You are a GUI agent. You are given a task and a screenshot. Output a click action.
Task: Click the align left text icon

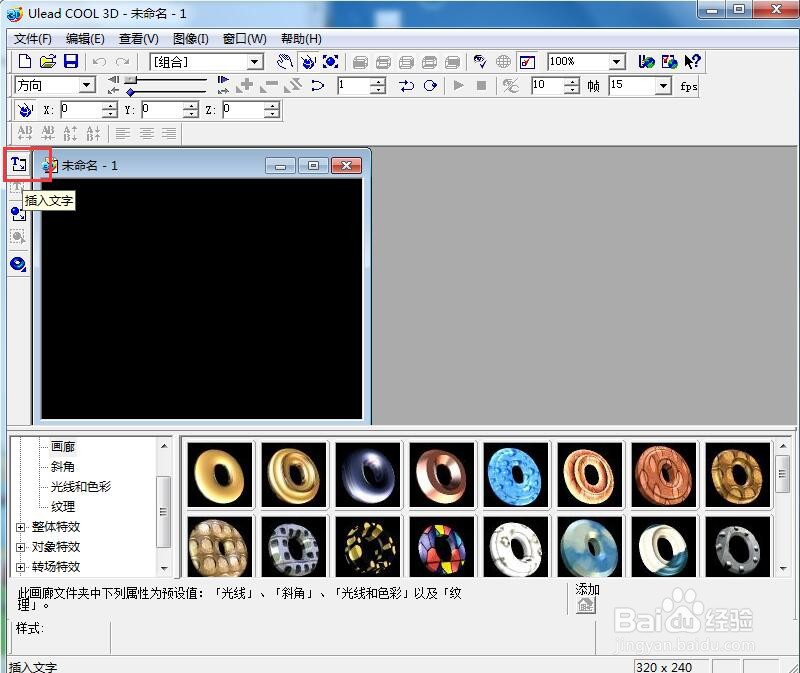tap(122, 134)
